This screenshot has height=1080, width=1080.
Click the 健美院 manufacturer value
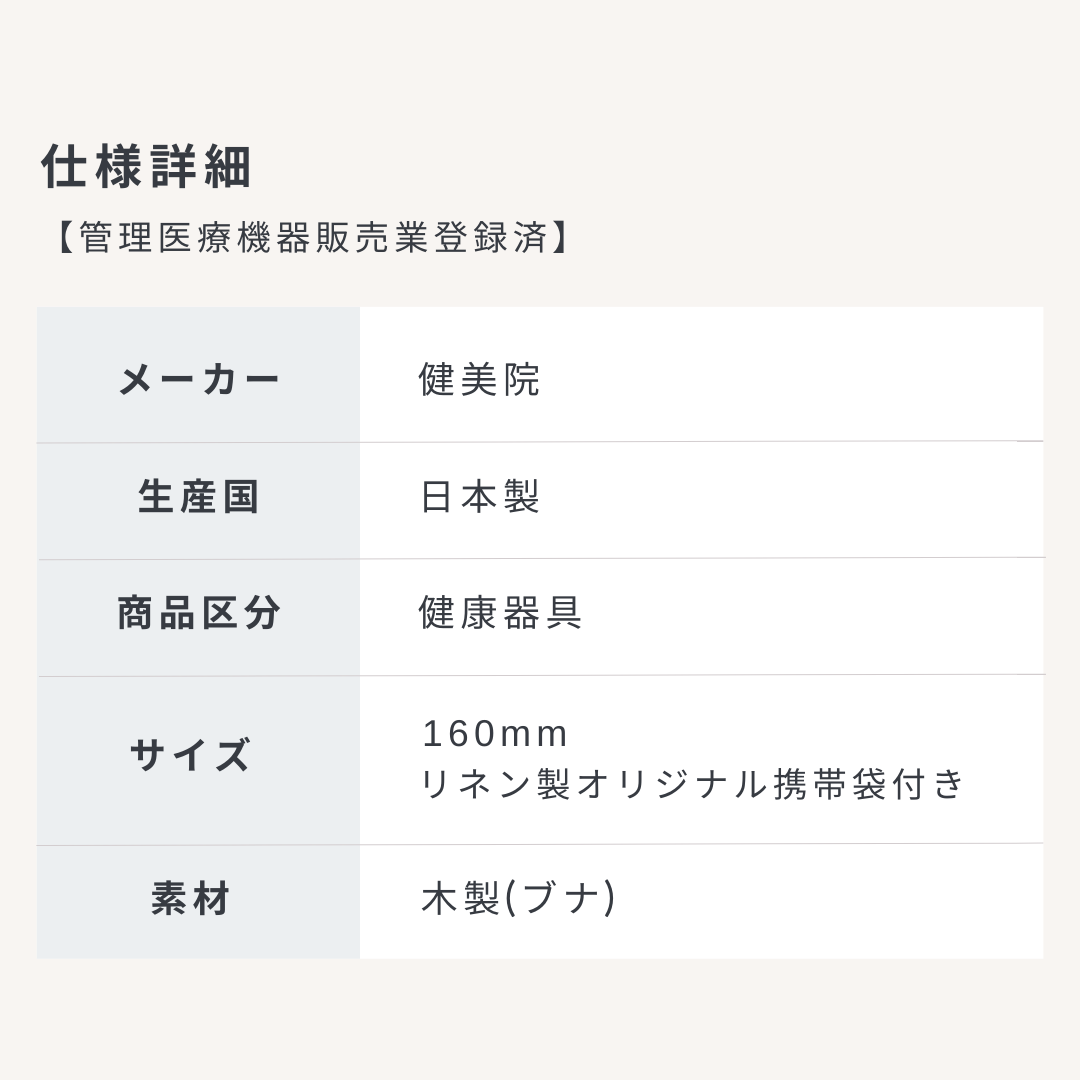[x=479, y=380]
